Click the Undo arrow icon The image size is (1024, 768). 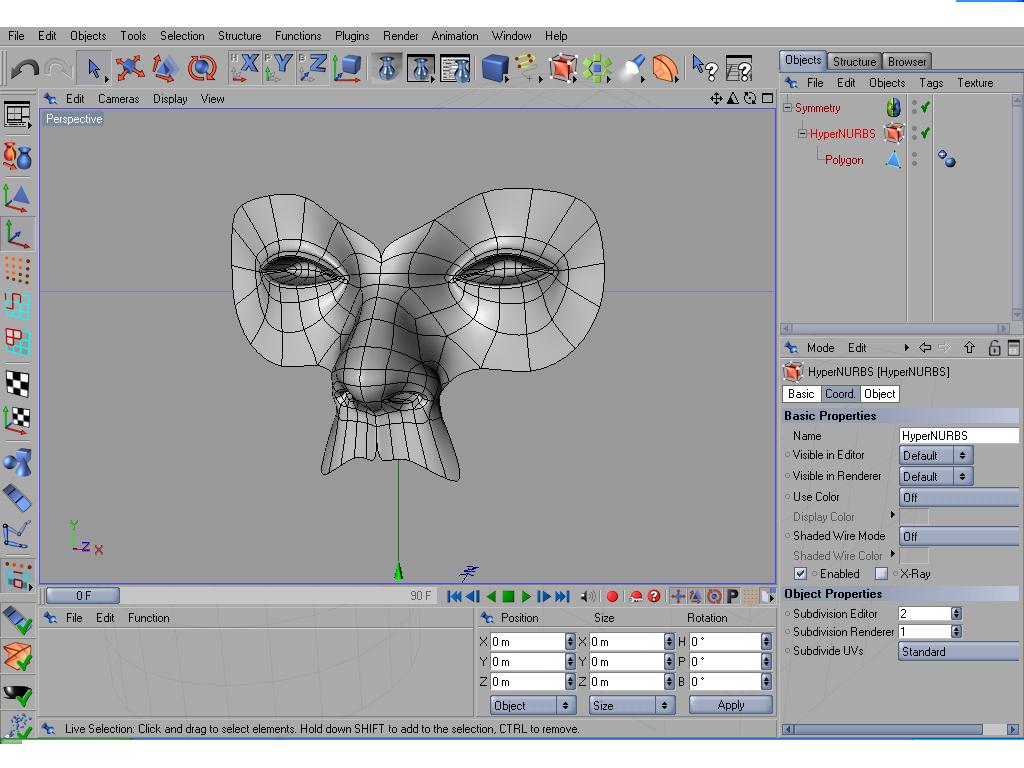[x=25, y=69]
